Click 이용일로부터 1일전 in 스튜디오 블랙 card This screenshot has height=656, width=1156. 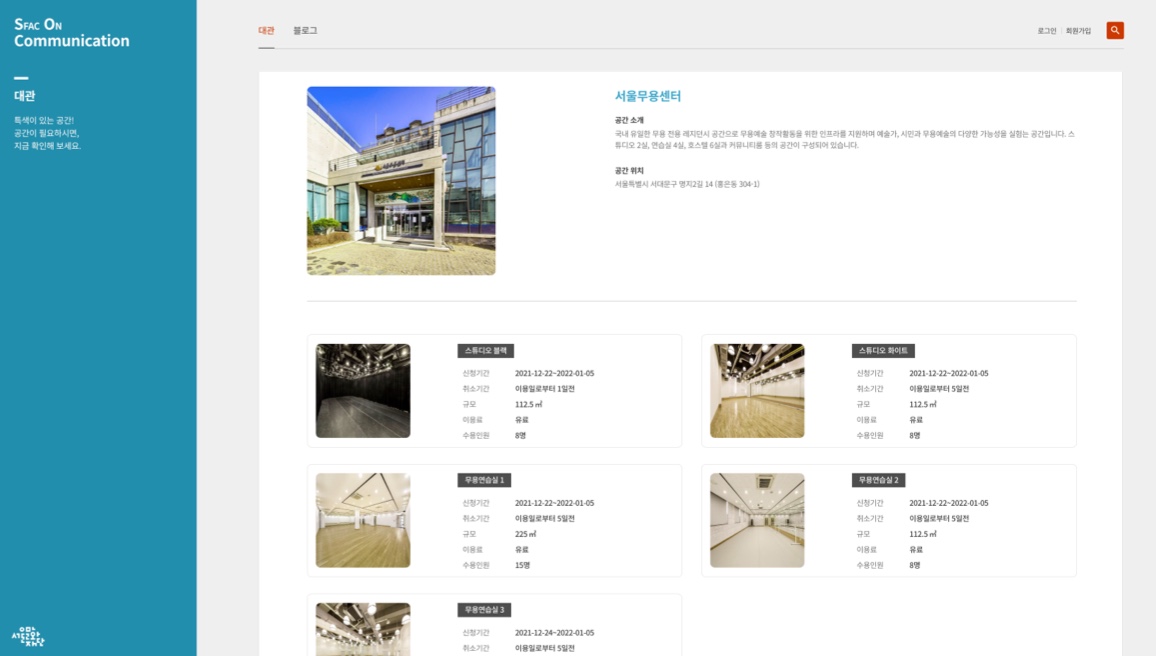tap(545, 388)
